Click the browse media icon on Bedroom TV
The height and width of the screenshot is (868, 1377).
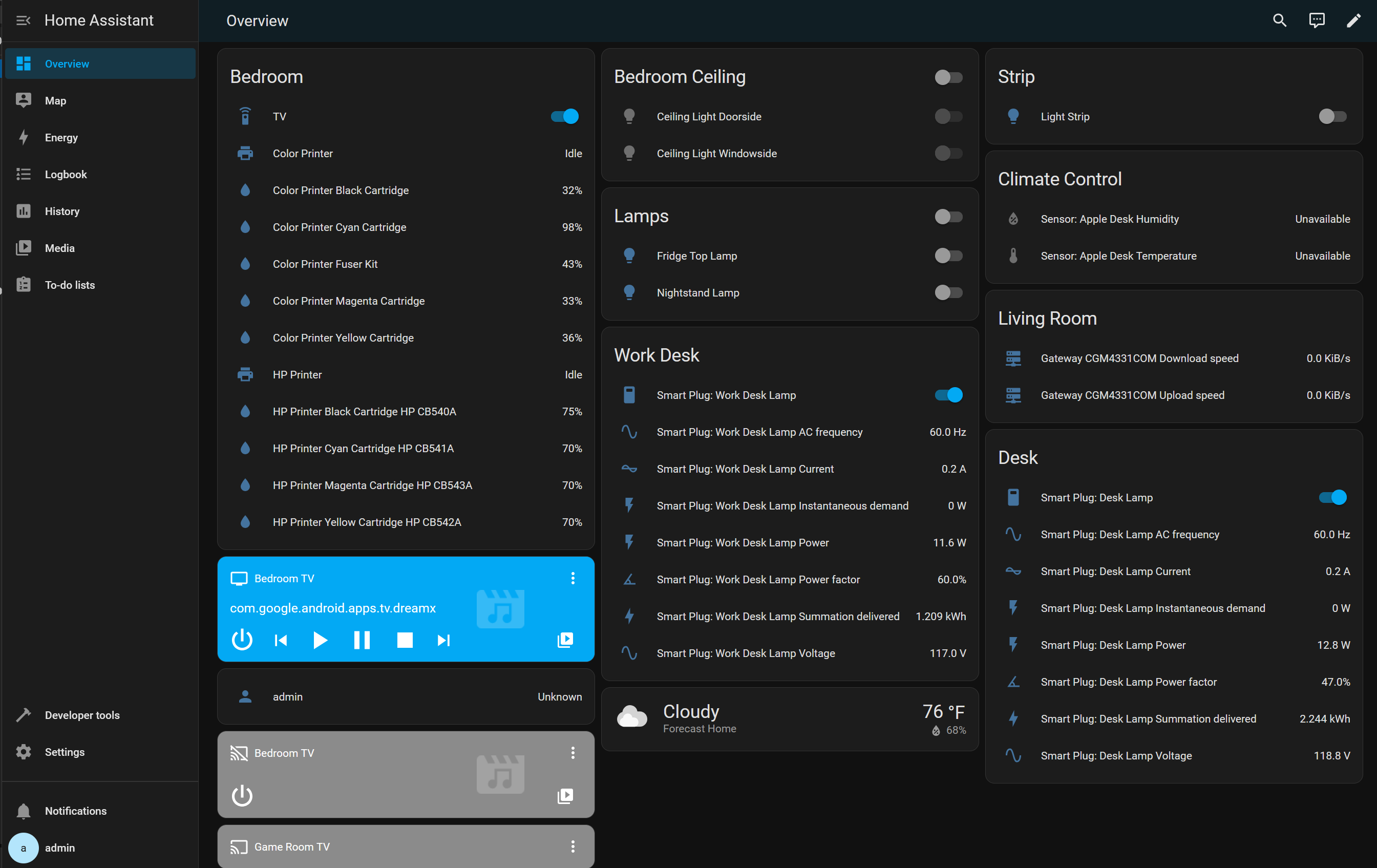click(565, 640)
